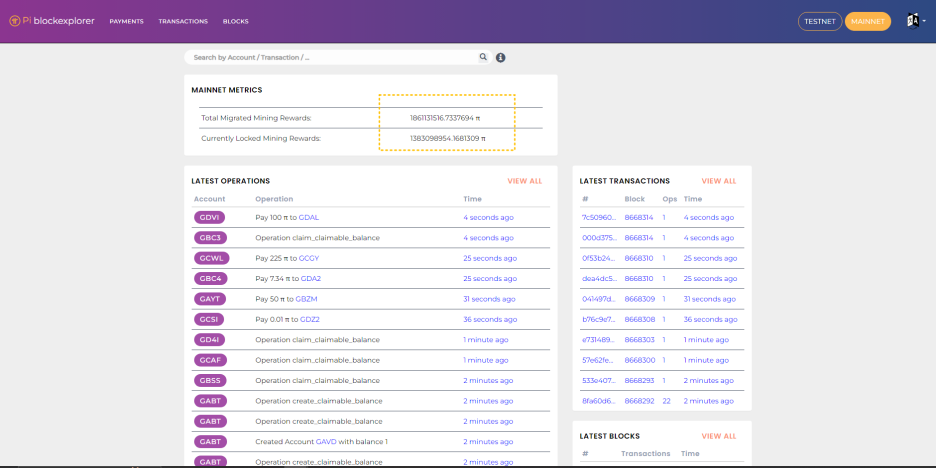The height and width of the screenshot is (468, 936).
Task: Open transaction 57e62fe... link
Action: click(599, 360)
